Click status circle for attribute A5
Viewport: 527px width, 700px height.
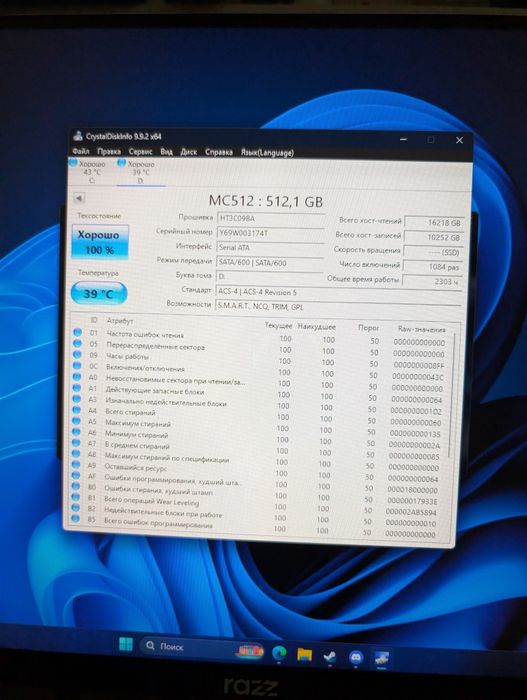pos(76,421)
